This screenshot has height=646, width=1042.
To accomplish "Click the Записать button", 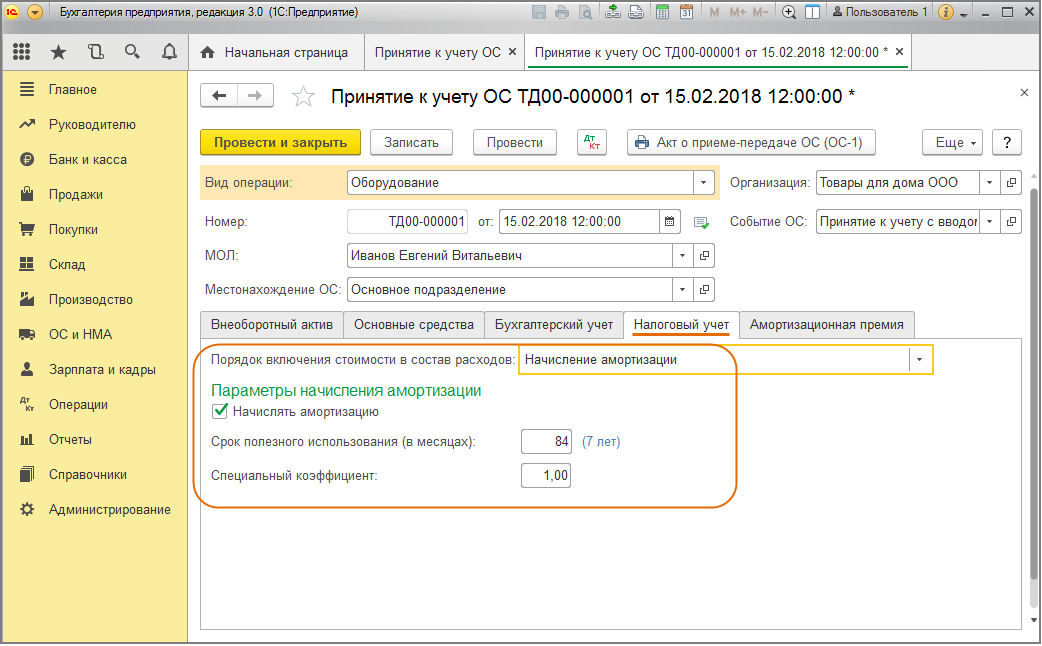I will [411, 142].
